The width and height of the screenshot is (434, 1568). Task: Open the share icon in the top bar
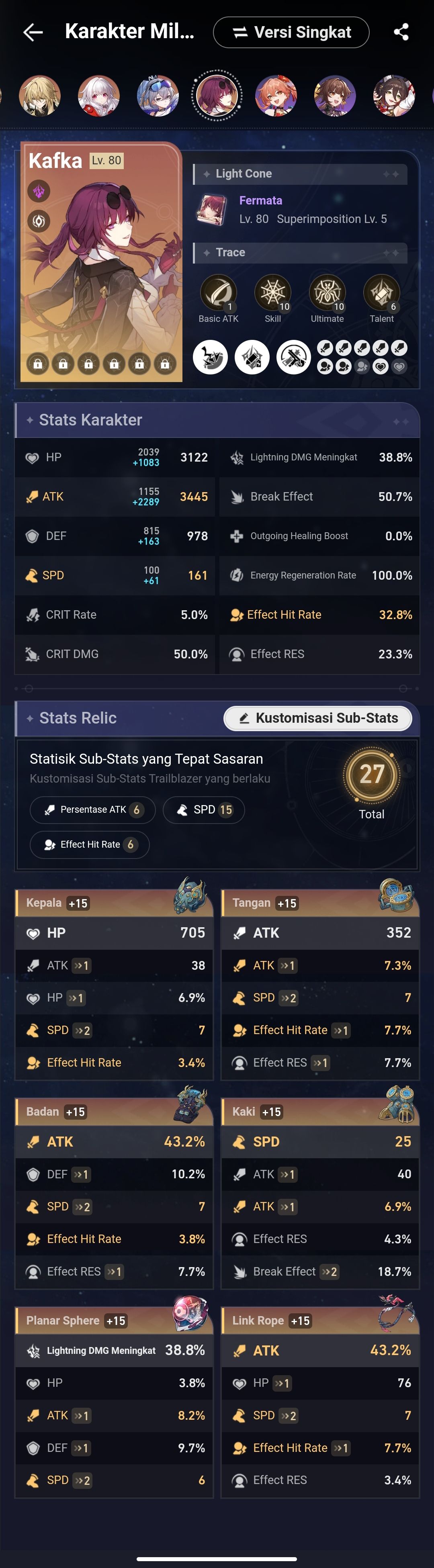(x=401, y=32)
